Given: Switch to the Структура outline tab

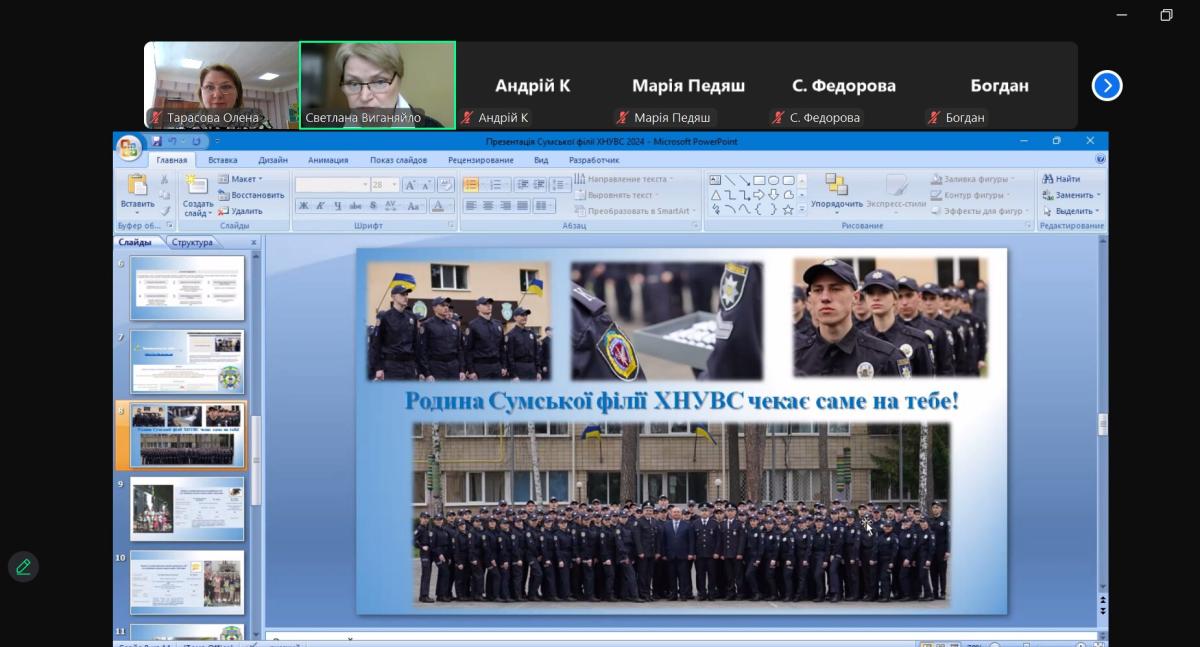Looking at the screenshot, I should point(192,242).
